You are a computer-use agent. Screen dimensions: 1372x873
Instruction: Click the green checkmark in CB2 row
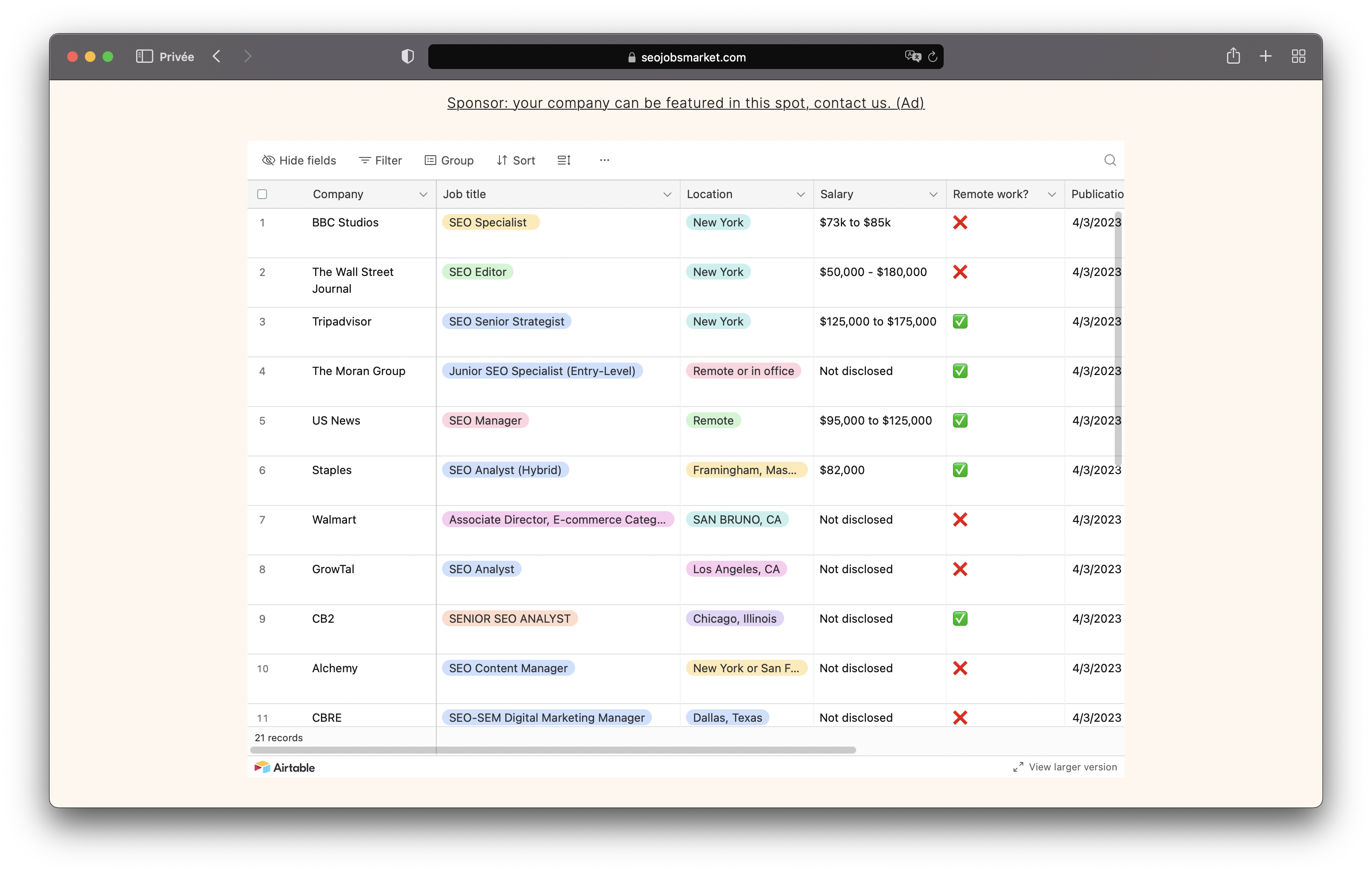pyautogui.click(x=960, y=619)
